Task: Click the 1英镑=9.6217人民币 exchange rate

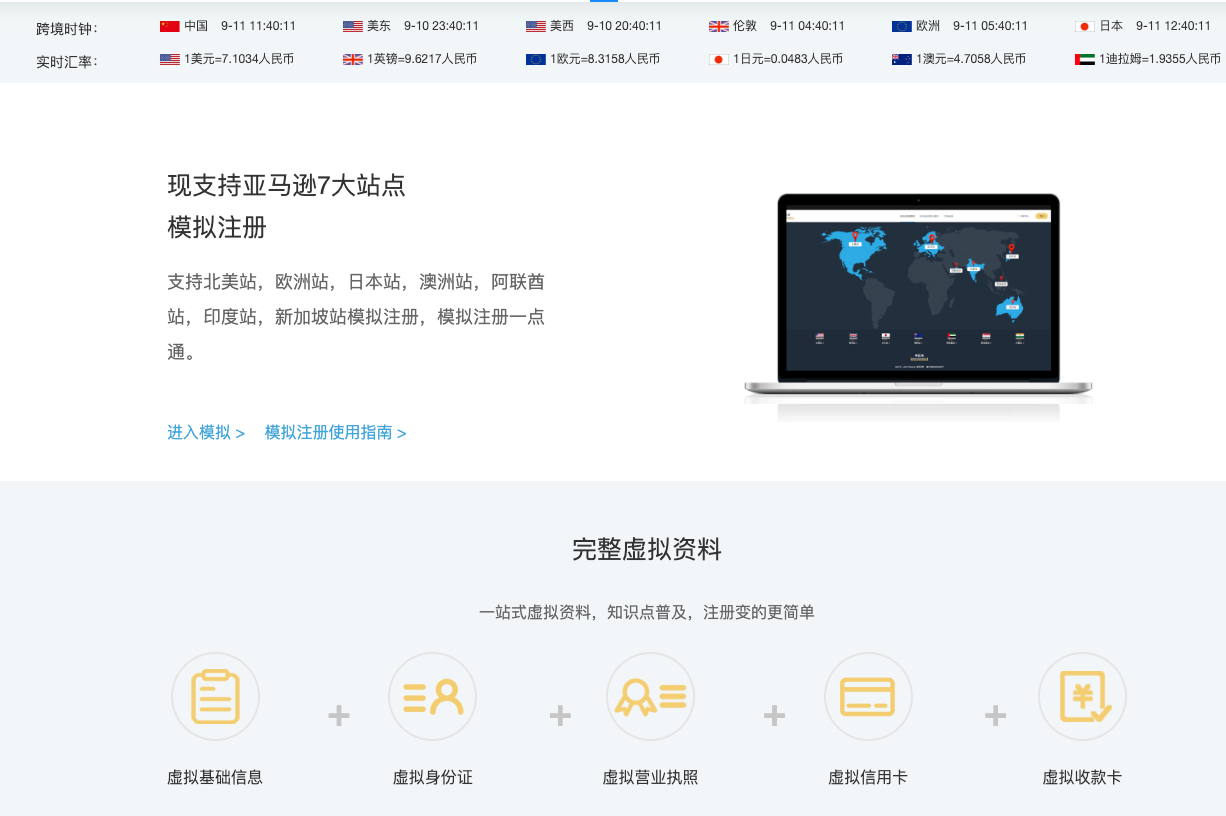Action: (422, 59)
